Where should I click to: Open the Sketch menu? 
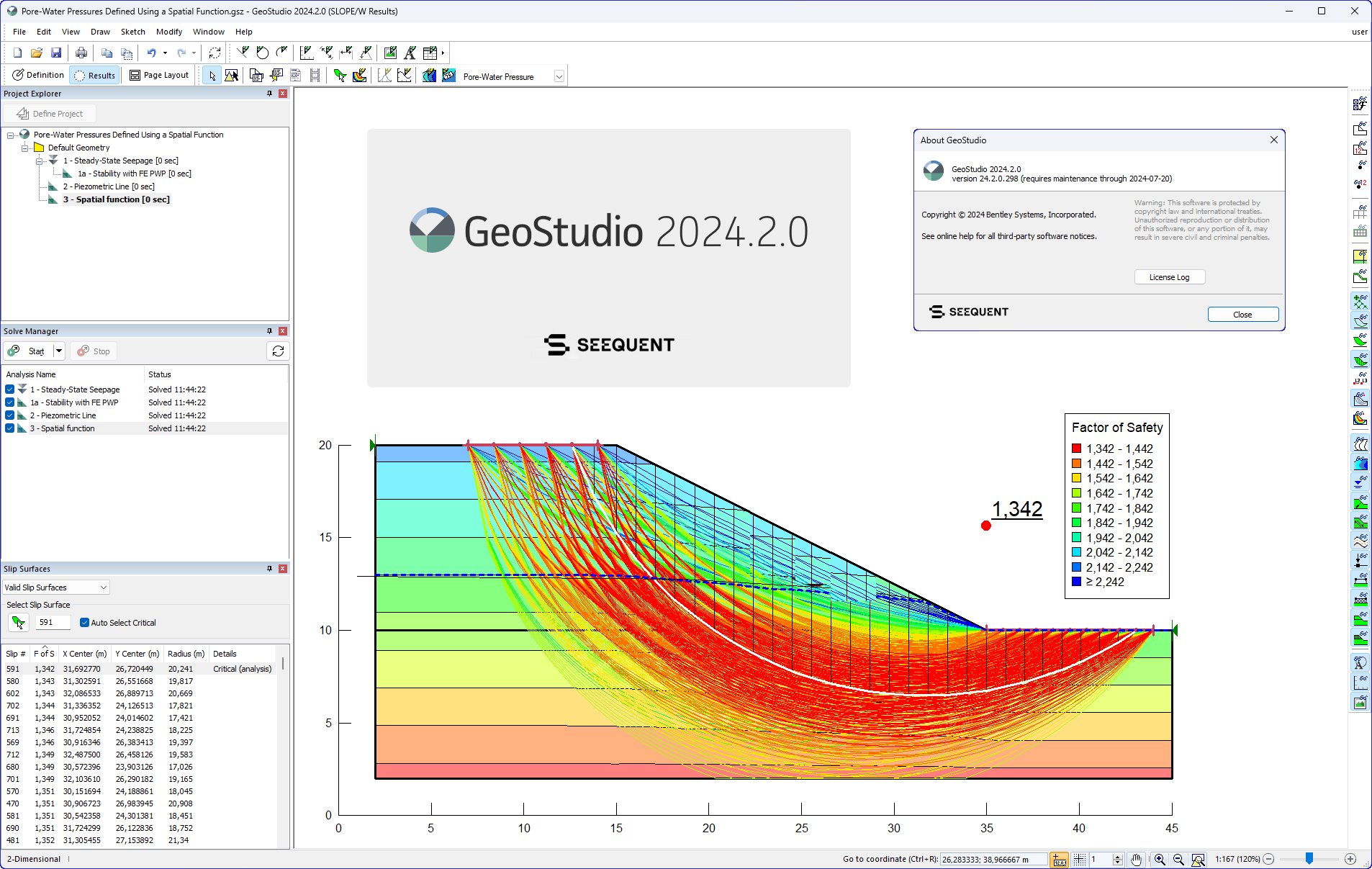pyautogui.click(x=132, y=32)
